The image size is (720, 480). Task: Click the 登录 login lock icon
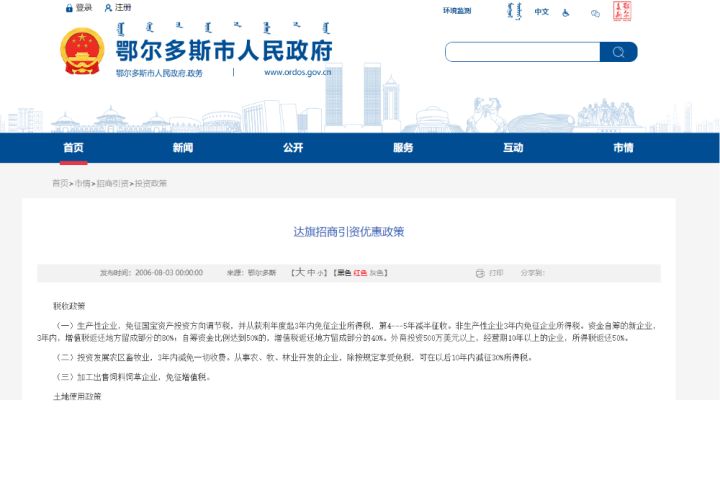(69, 8)
